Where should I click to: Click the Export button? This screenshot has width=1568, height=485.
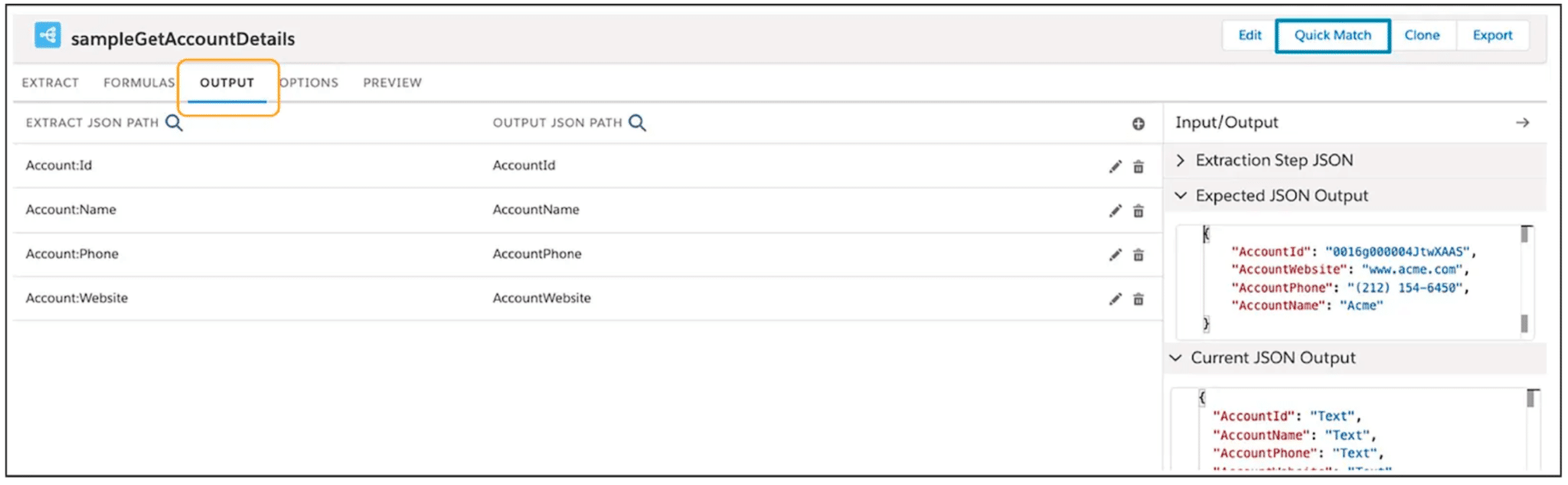(1492, 35)
